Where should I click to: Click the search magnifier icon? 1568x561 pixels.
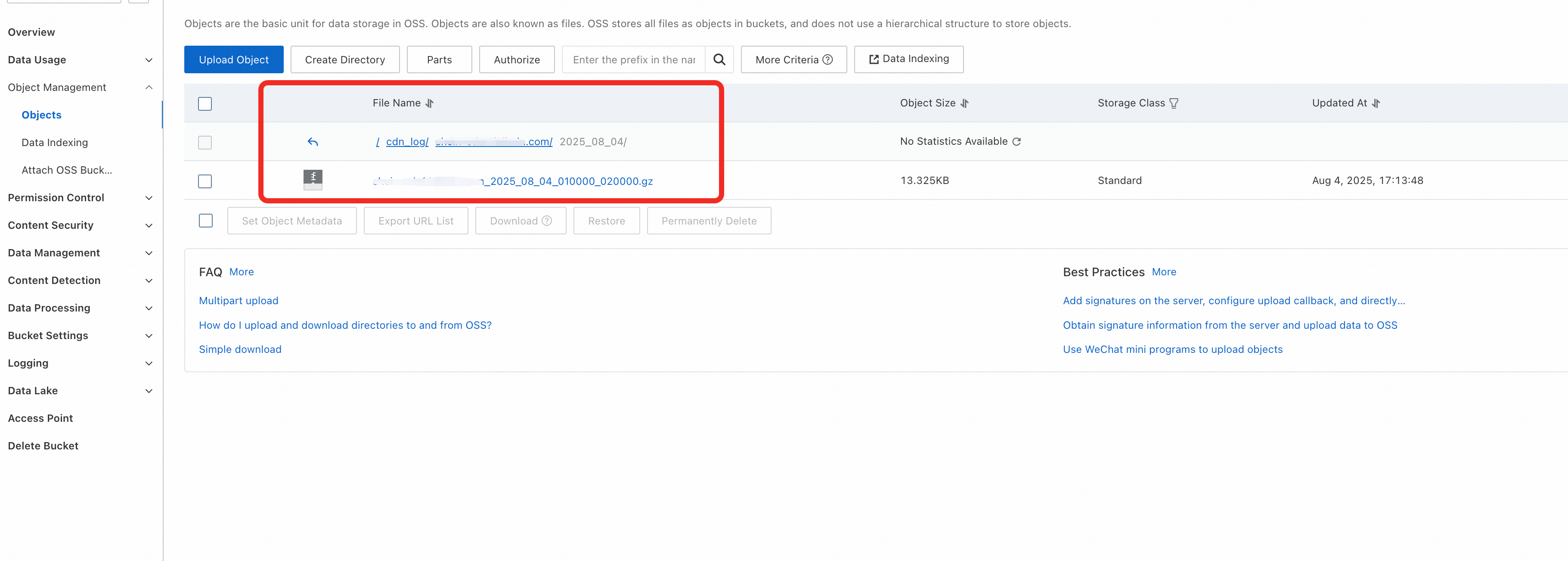[x=719, y=60]
